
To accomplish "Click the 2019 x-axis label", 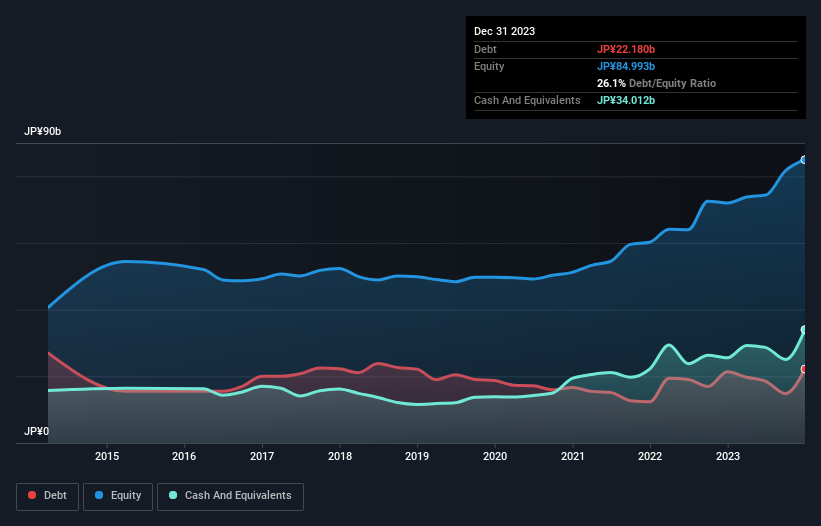I will coord(417,456).
